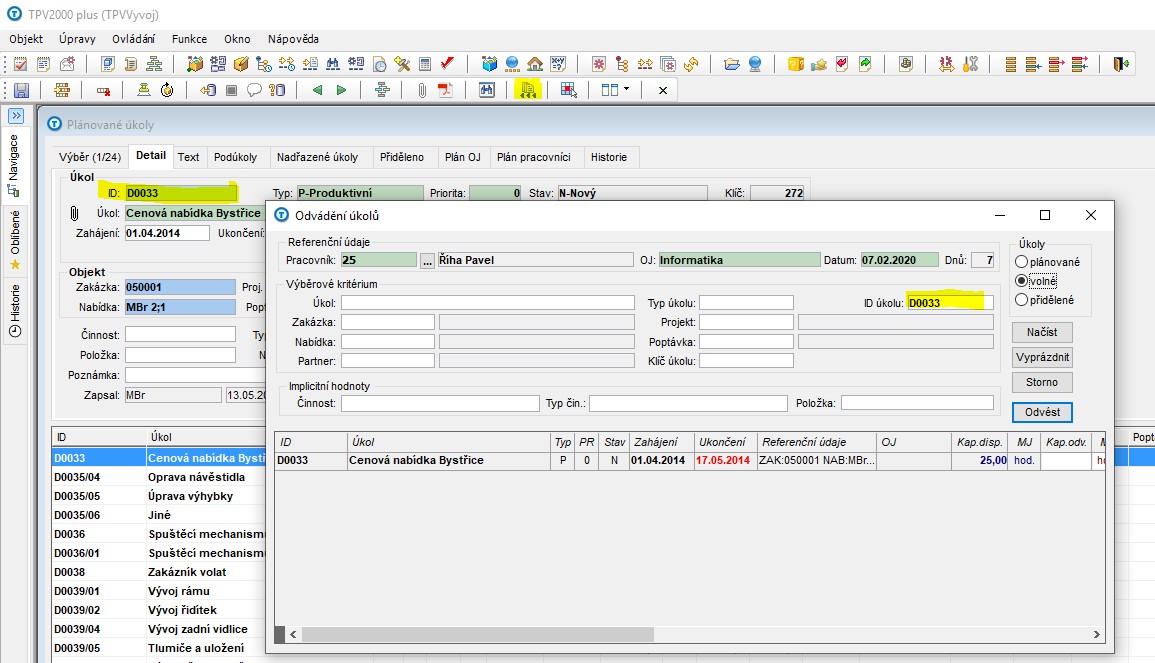
Task: Click the x+y formula icon
Action: [558, 64]
